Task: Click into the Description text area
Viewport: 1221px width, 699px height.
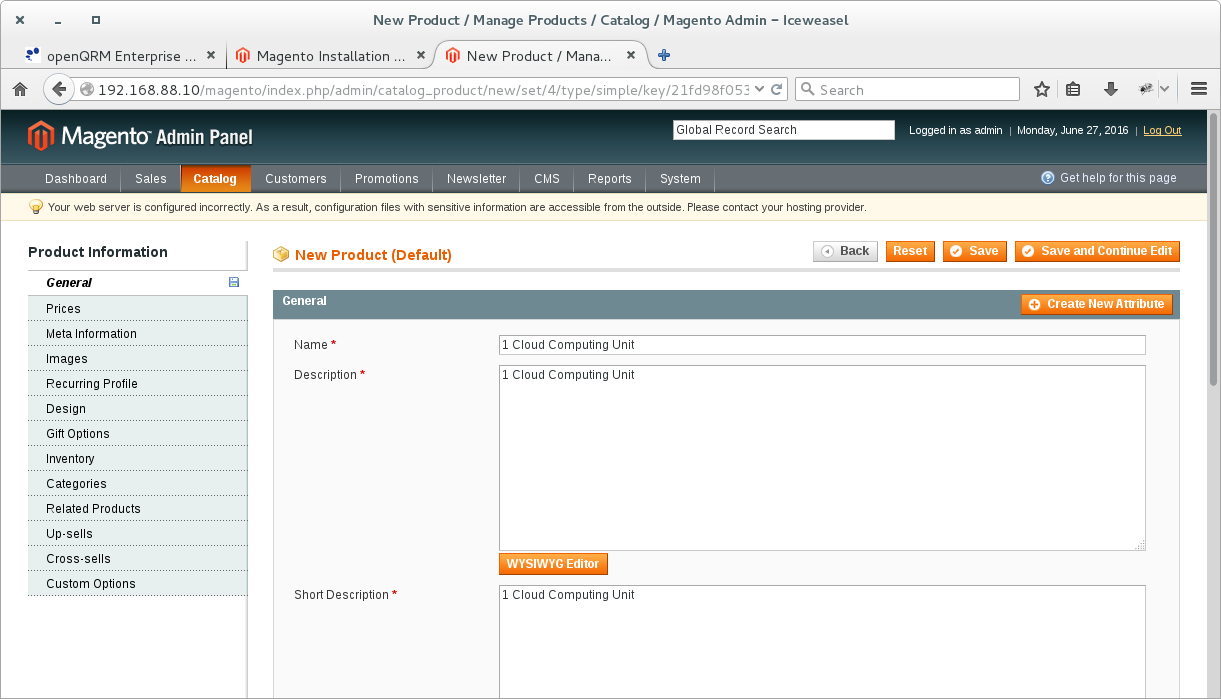Action: 822,458
